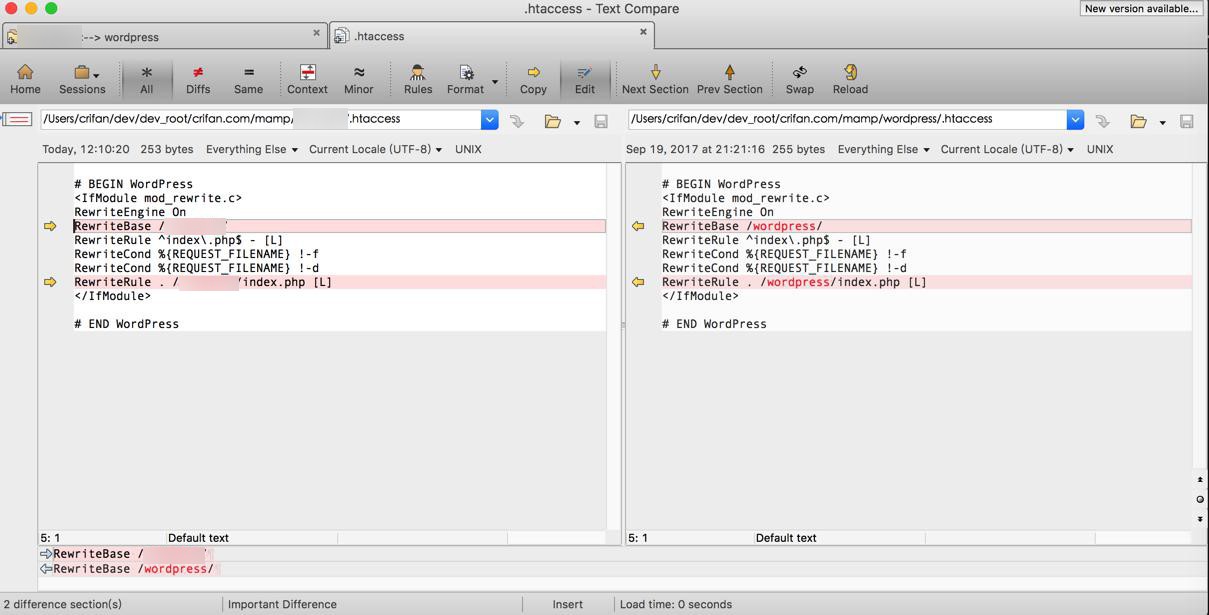Edit the right file path field

click(847, 118)
